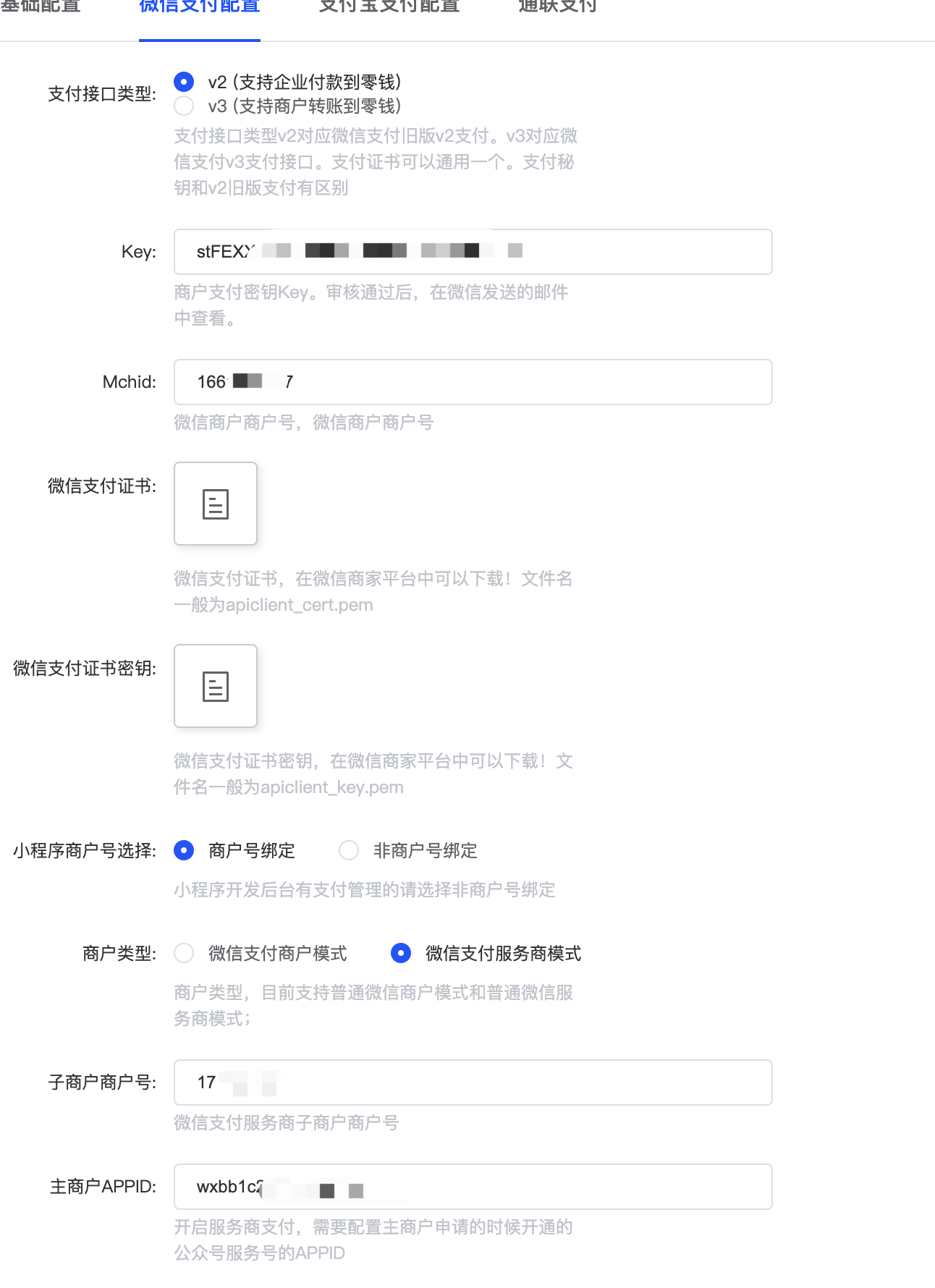
Task: Click the 微信支付服务商模式 label text
Action: click(504, 953)
